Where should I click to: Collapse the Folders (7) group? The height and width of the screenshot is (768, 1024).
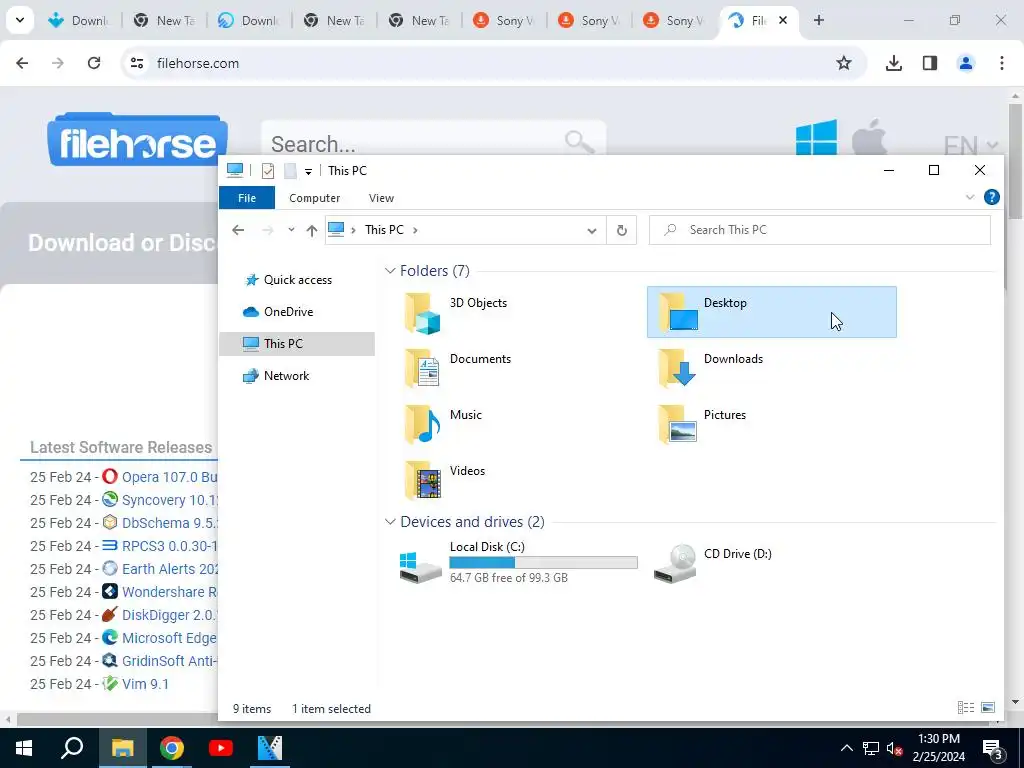390,270
